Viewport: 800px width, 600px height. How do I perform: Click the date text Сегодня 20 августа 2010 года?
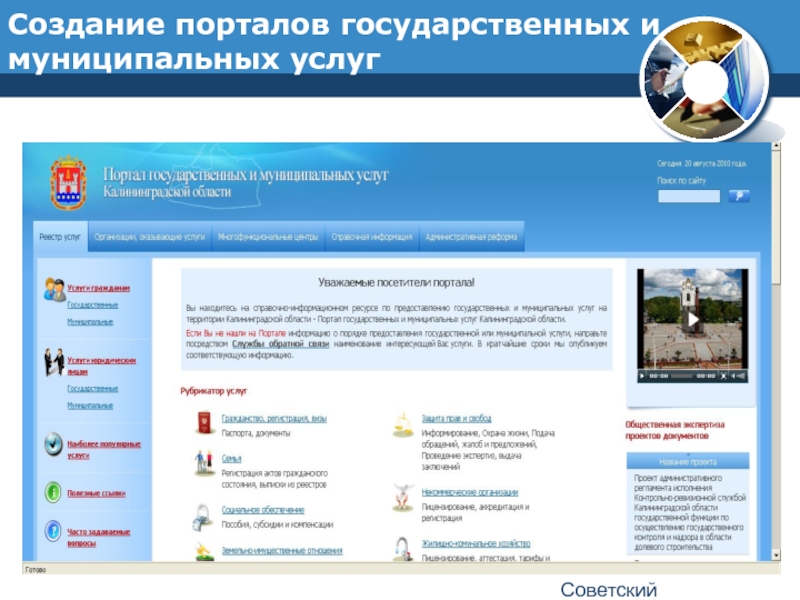pyautogui.click(x=702, y=164)
